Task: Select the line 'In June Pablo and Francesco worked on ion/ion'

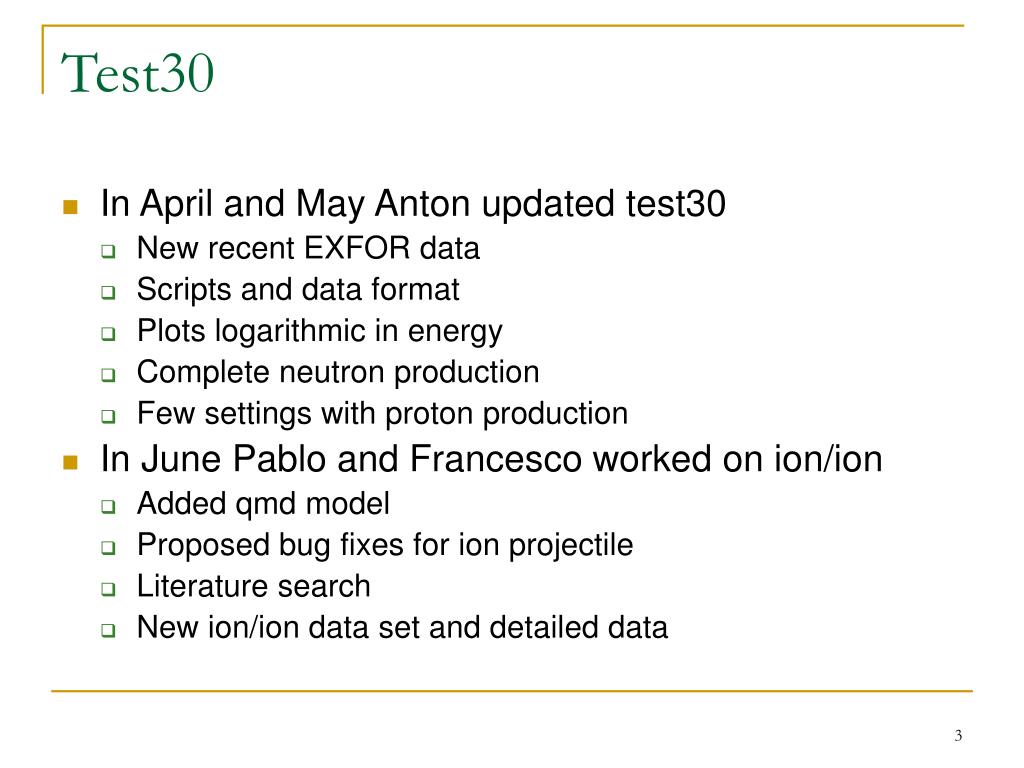Action: (x=491, y=458)
